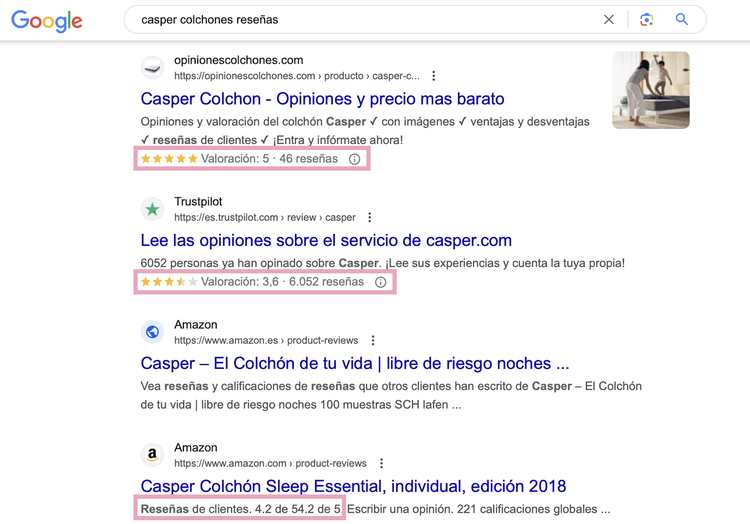Click the Google logo
This screenshot has width=750, height=524.
click(47, 21)
